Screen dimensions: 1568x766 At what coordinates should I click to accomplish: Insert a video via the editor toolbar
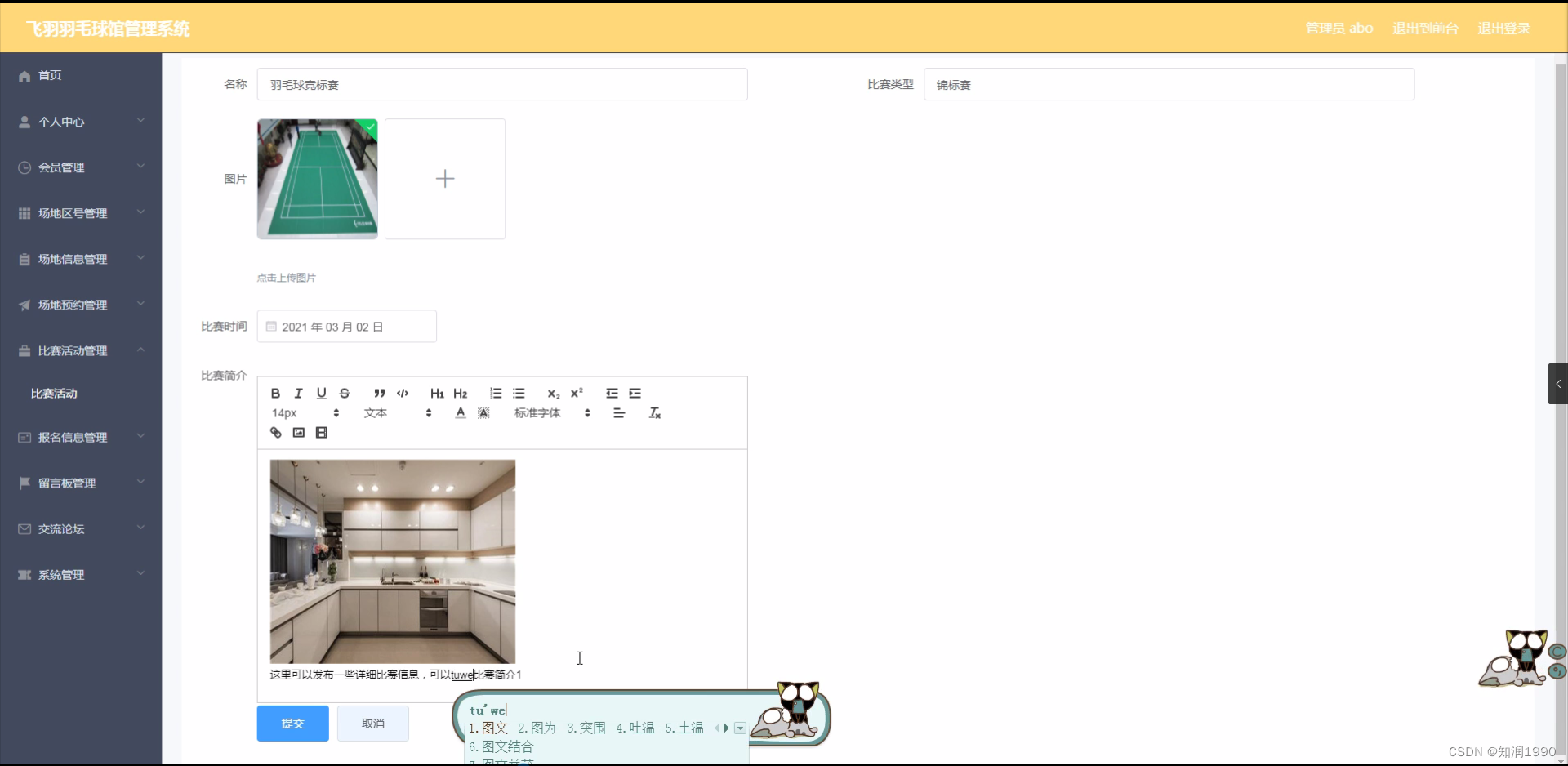click(x=321, y=432)
